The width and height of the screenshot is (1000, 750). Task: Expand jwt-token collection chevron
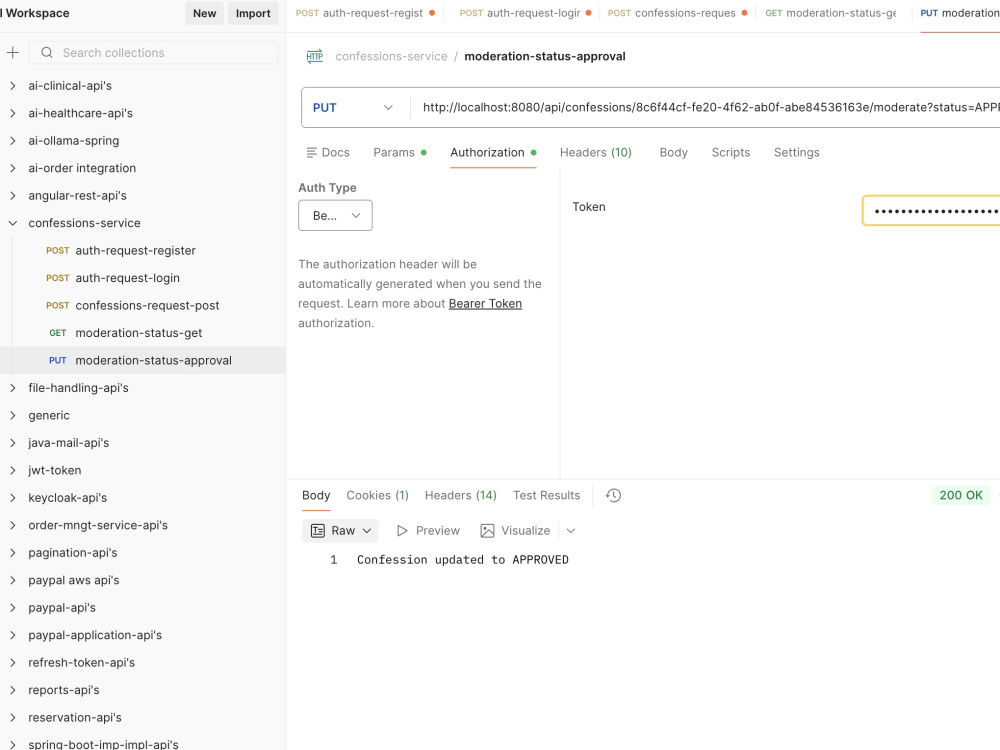click(x=13, y=470)
